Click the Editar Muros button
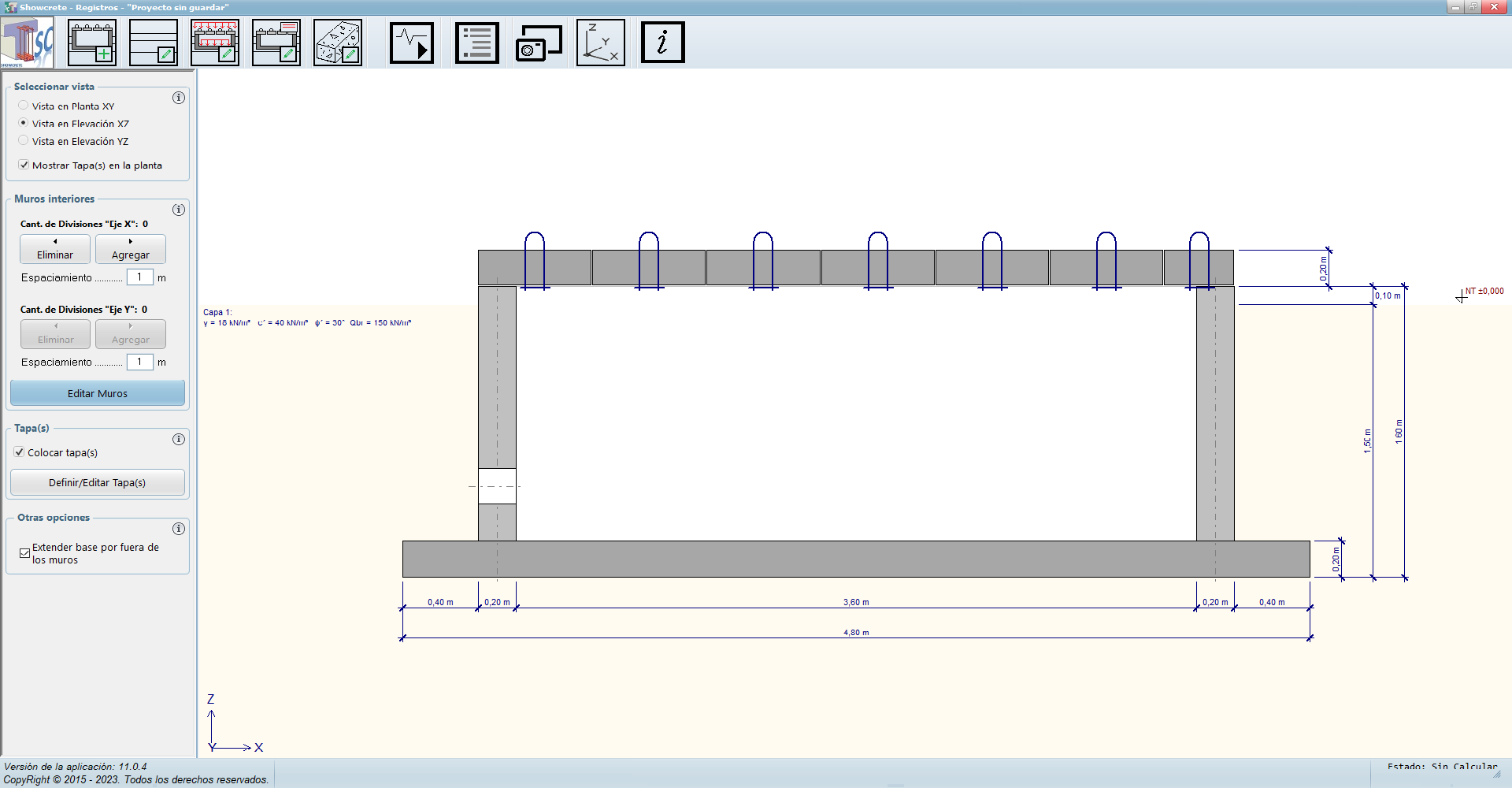The height and width of the screenshot is (788, 1512). (98, 393)
